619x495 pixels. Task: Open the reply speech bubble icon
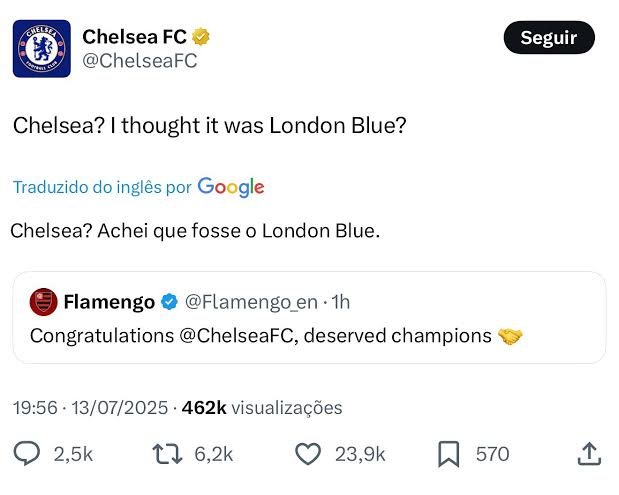tap(27, 454)
